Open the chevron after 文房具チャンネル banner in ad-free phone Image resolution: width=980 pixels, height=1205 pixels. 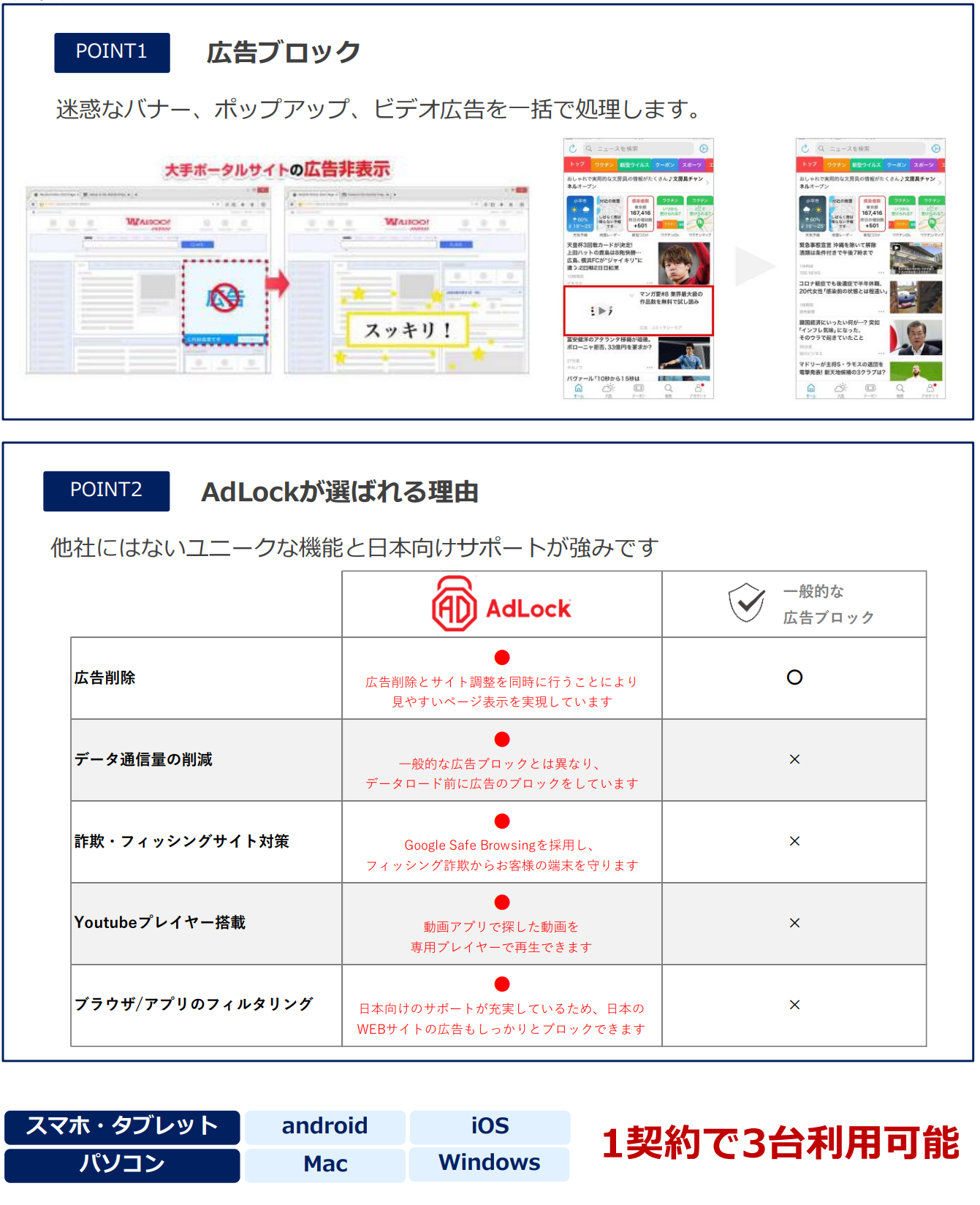[940, 182]
